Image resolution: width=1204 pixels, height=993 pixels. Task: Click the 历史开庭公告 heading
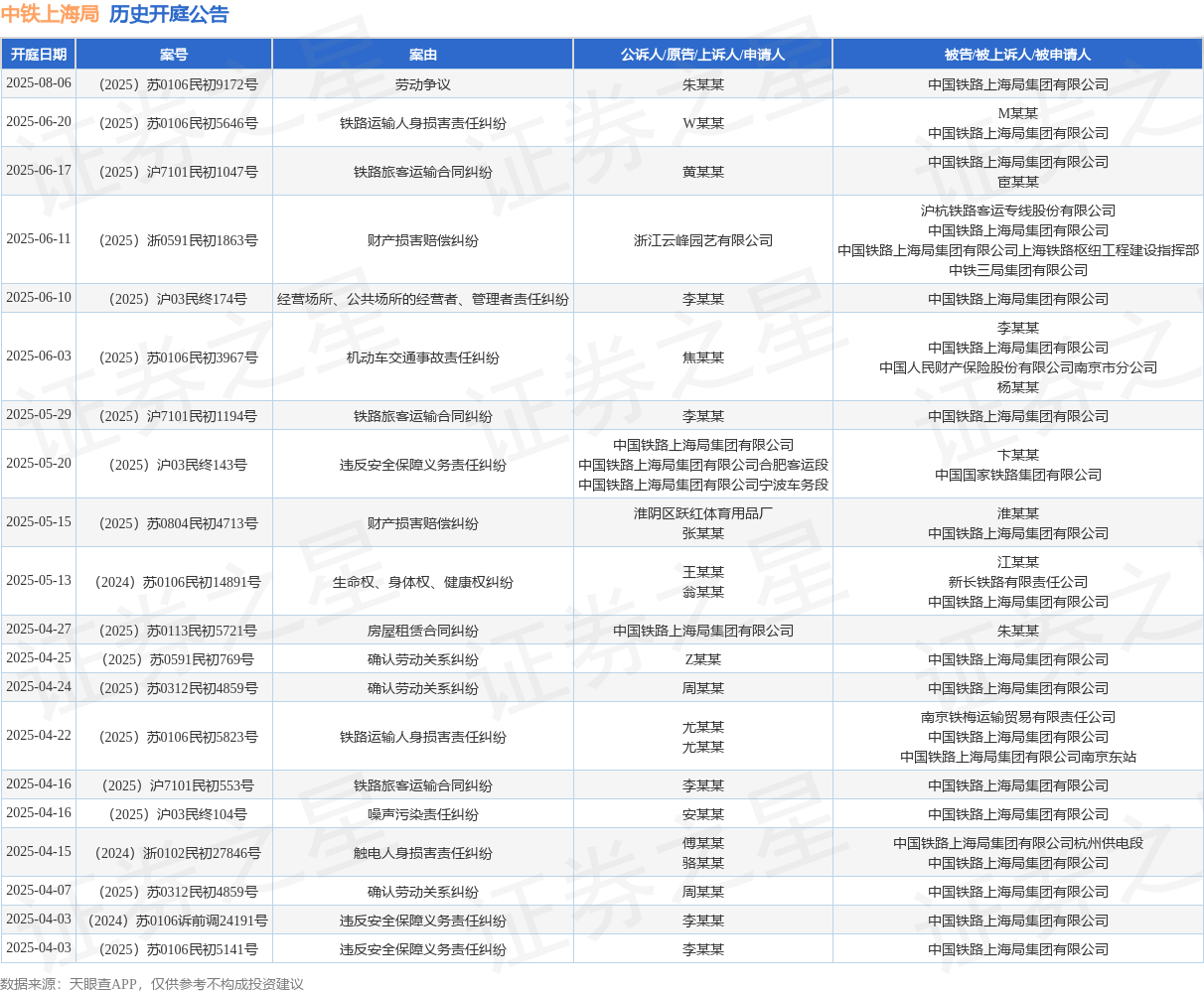pos(169,14)
